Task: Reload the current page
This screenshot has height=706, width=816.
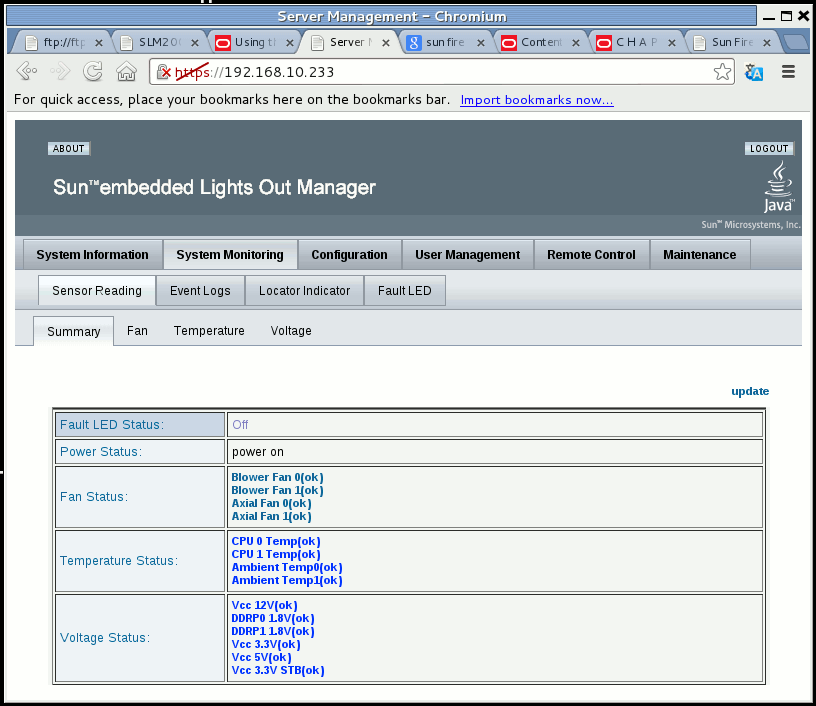Action: [x=93, y=71]
